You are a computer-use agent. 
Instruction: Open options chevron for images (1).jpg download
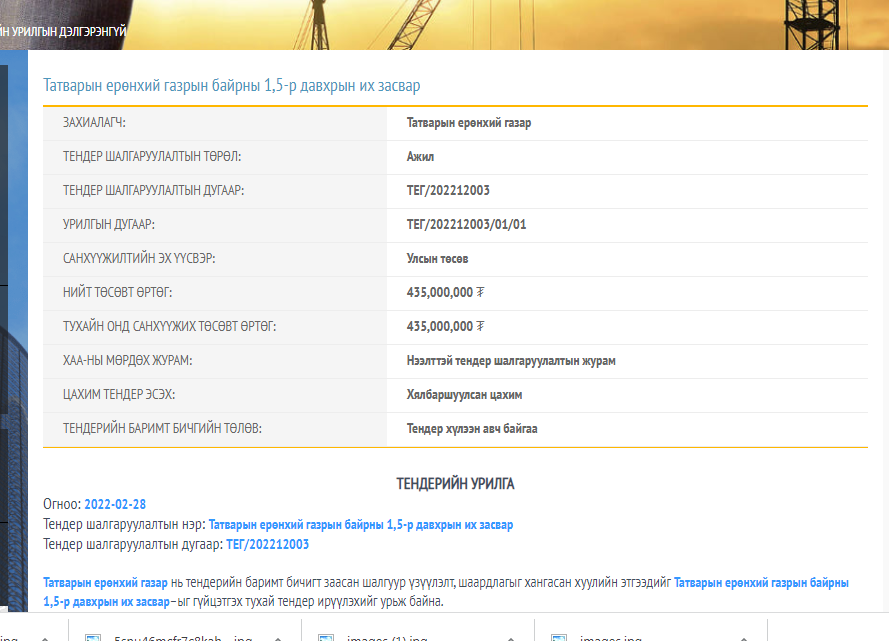click(x=508, y=636)
